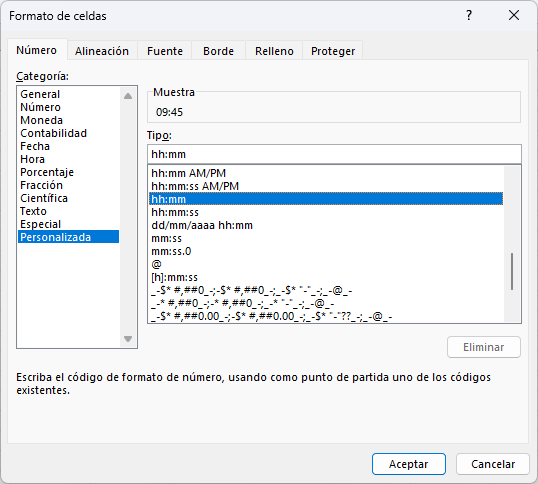Pick the @ text format
Image resolution: width=538 pixels, height=484 pixels.
coord(326,264)
